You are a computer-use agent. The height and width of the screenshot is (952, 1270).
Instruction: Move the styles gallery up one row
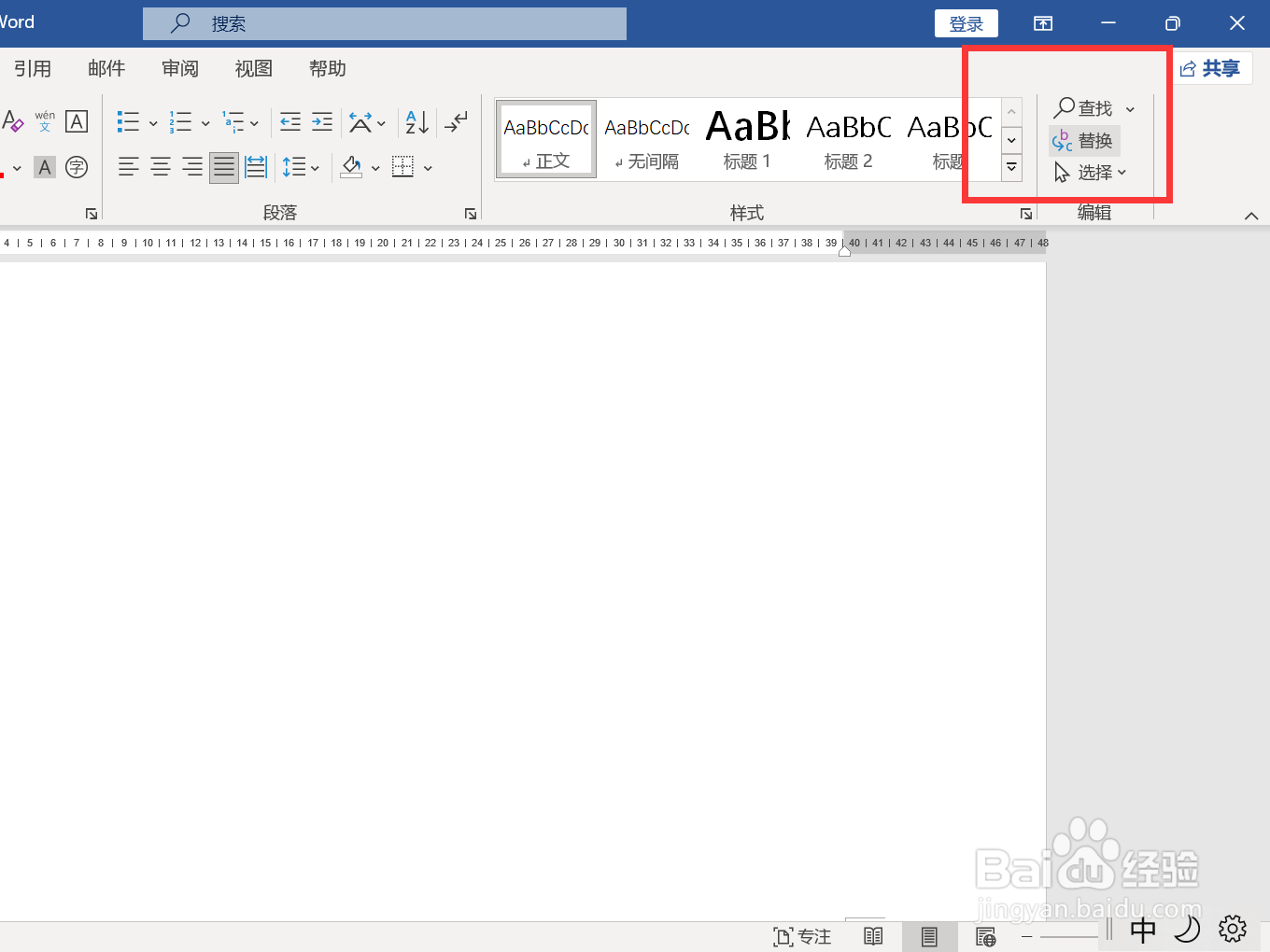[x=1011, y=112]
